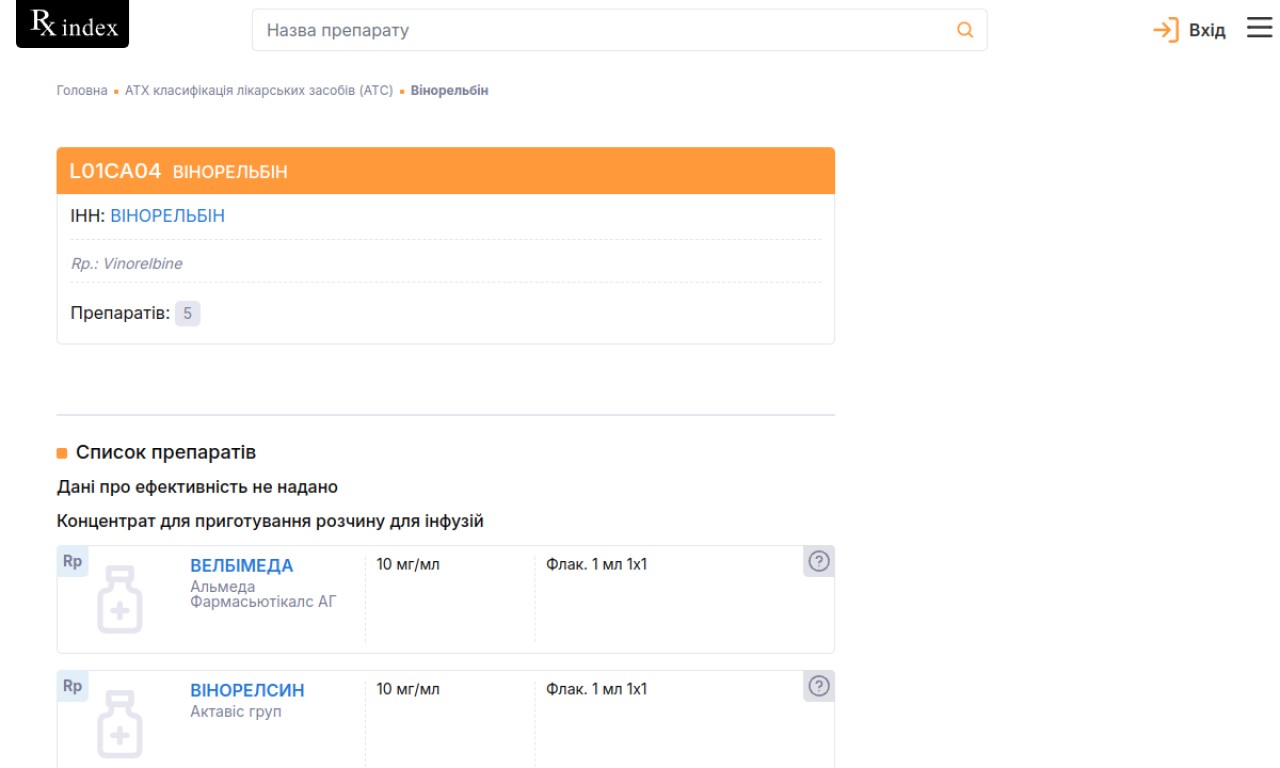The height and width of the screenshot is (768, 1280).
Task: Click Флак. 1 мл 1х1 in ВЕЛБІМЕДА row
Action: click(x=597, y=565)
